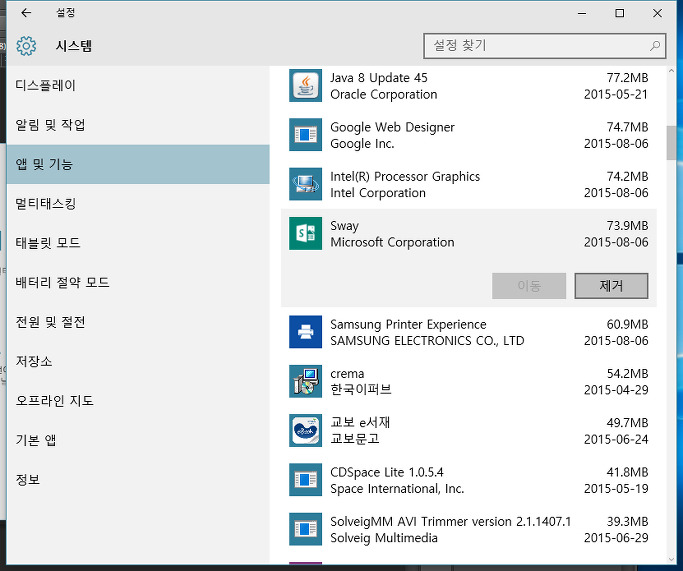Viewport: 683px width, 571px height.
Task: Click the crema app icon
Action: (305, 381)
